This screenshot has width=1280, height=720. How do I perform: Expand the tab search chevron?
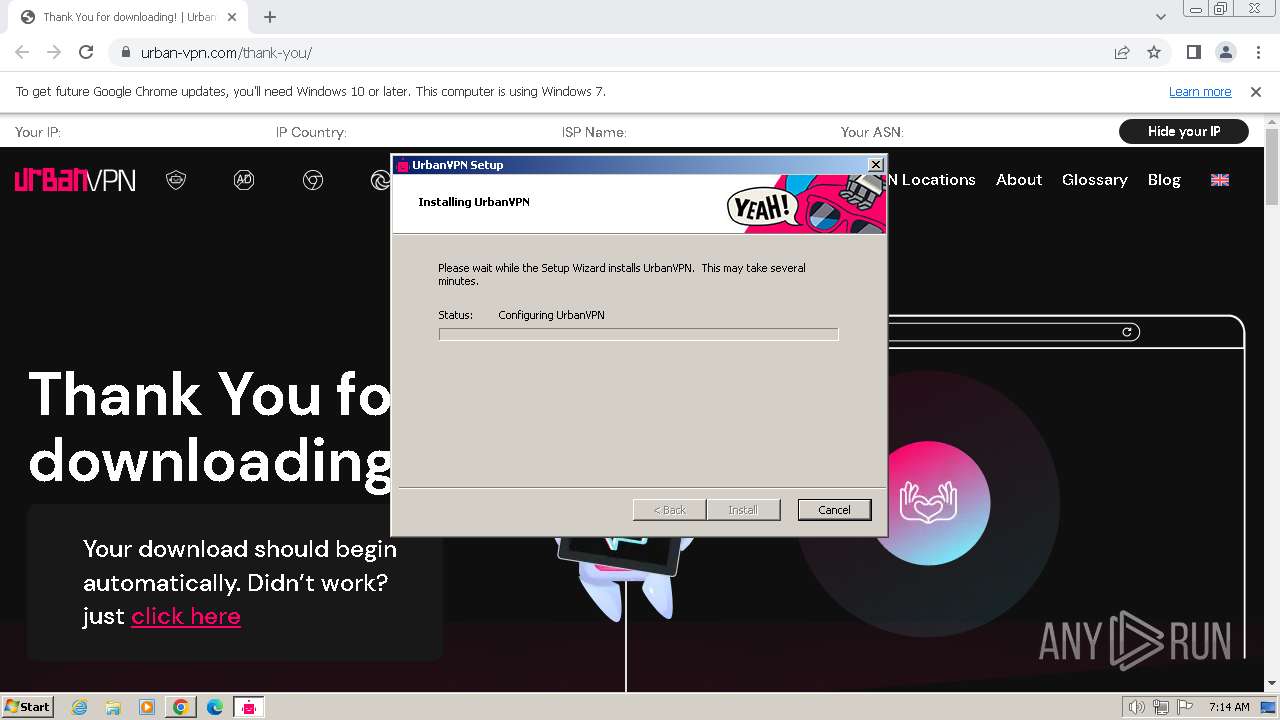tap(1161, 17)
